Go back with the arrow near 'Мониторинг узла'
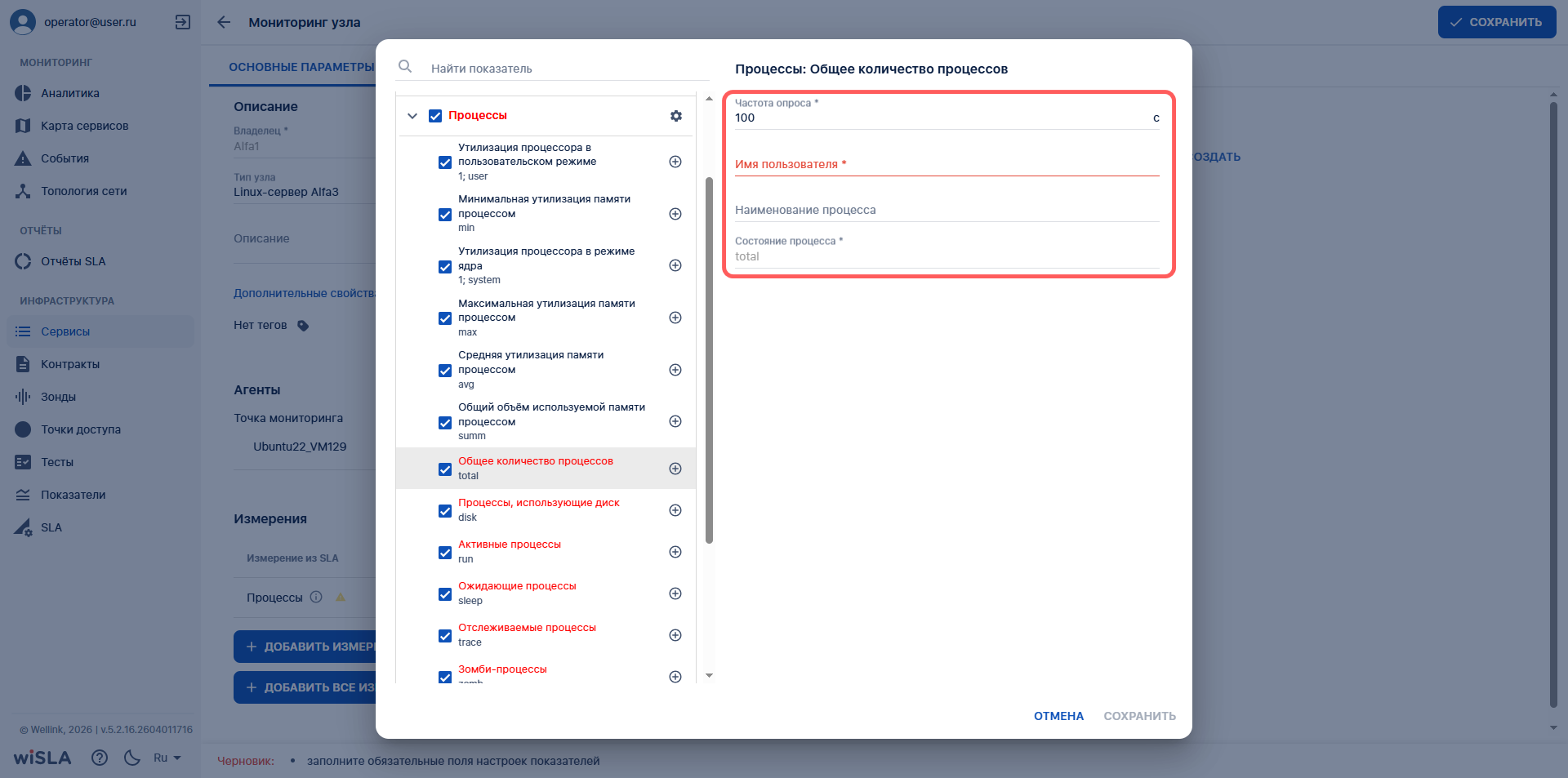This screenshot has height=778, width=1568. click(224, 22)
